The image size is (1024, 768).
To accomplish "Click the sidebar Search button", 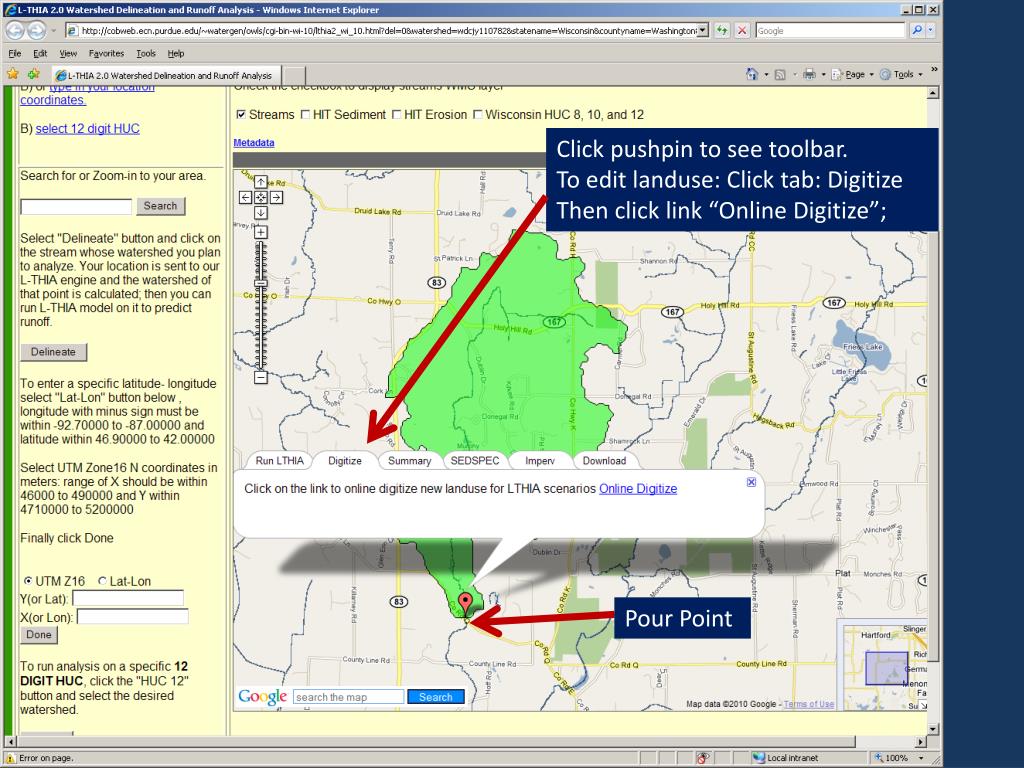I will (161, 206).
